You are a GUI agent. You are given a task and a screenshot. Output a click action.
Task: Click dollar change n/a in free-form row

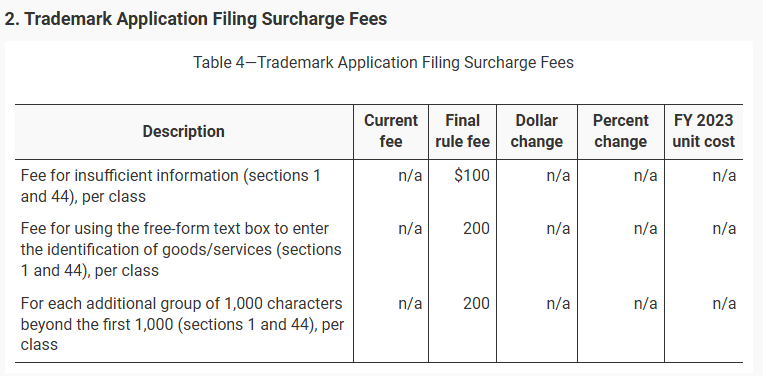(x=558, y=229)
